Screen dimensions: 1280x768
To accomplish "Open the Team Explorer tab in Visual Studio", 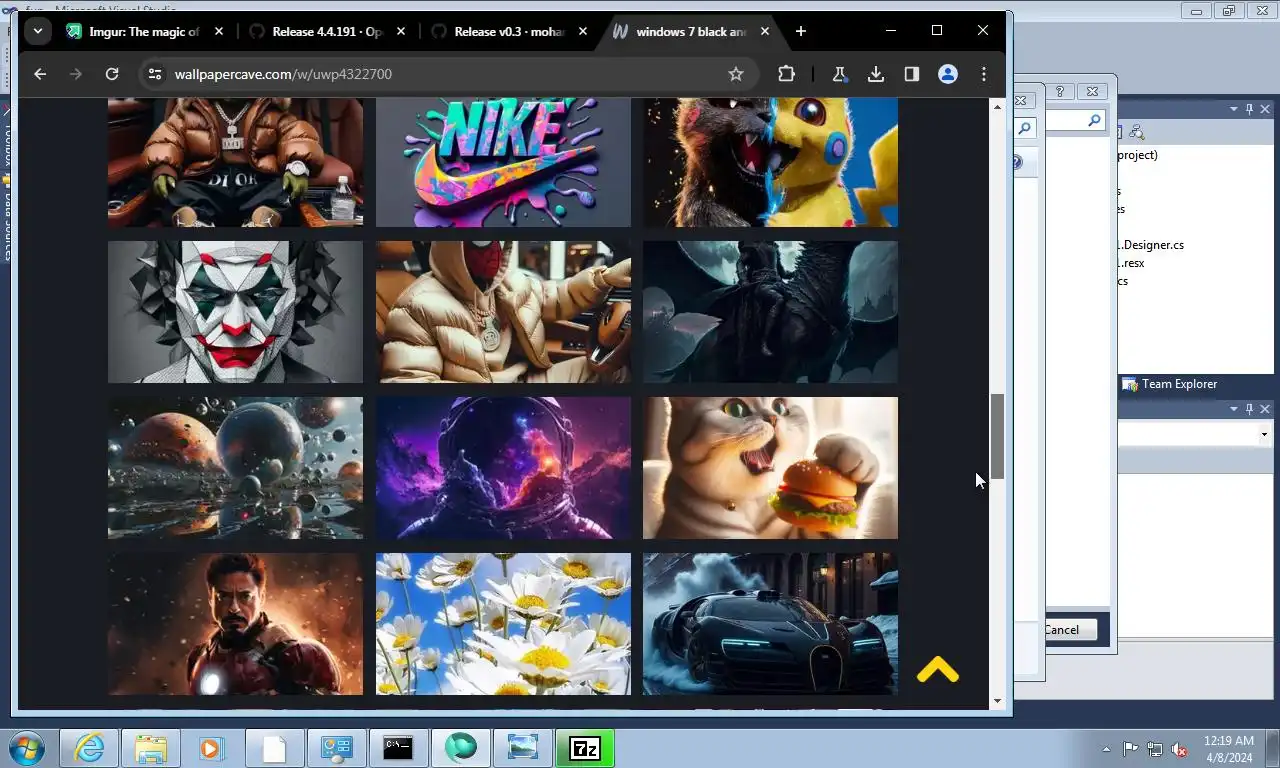I will (1169, 384).
